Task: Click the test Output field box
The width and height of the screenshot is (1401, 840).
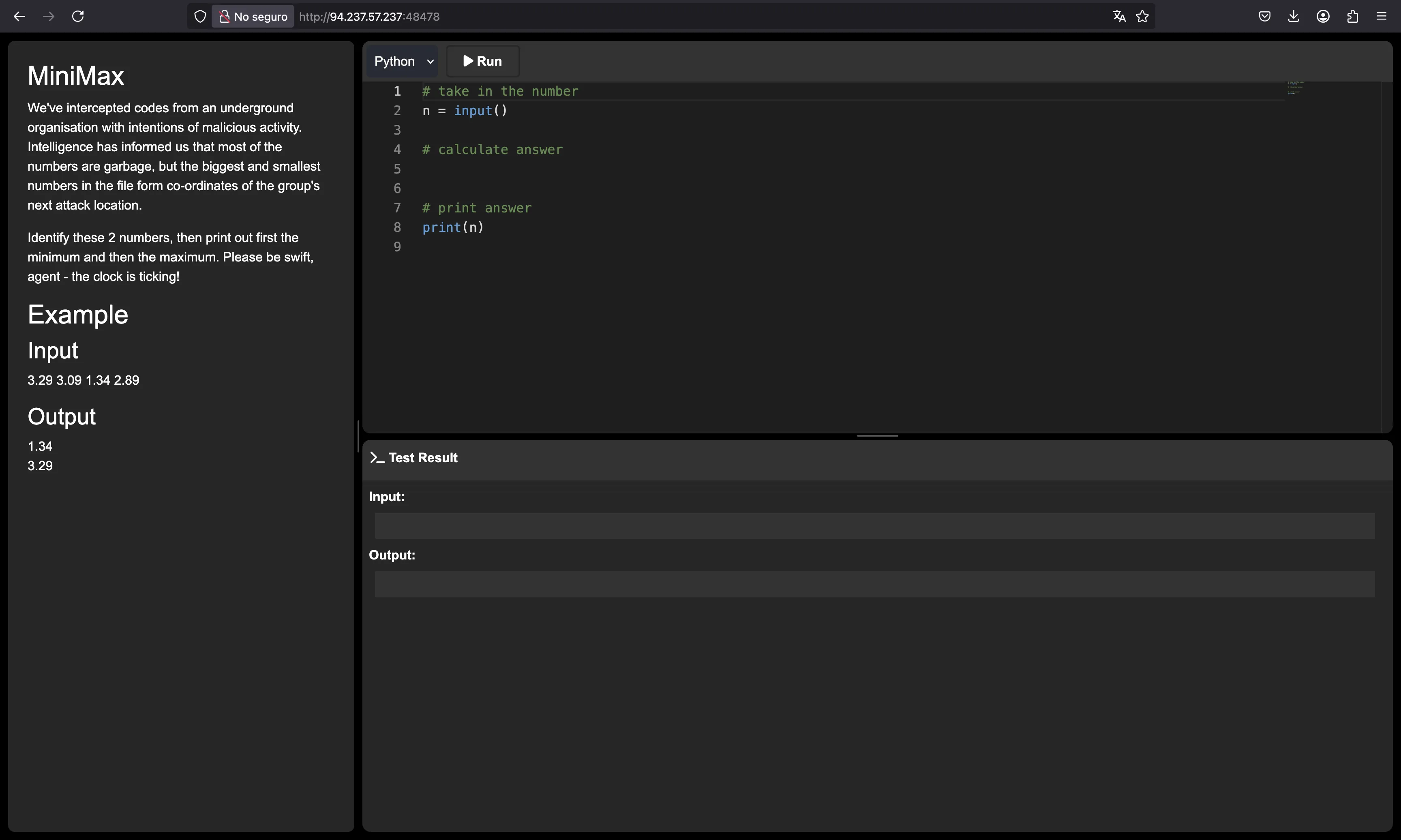Action: click(x=875, y=584)
